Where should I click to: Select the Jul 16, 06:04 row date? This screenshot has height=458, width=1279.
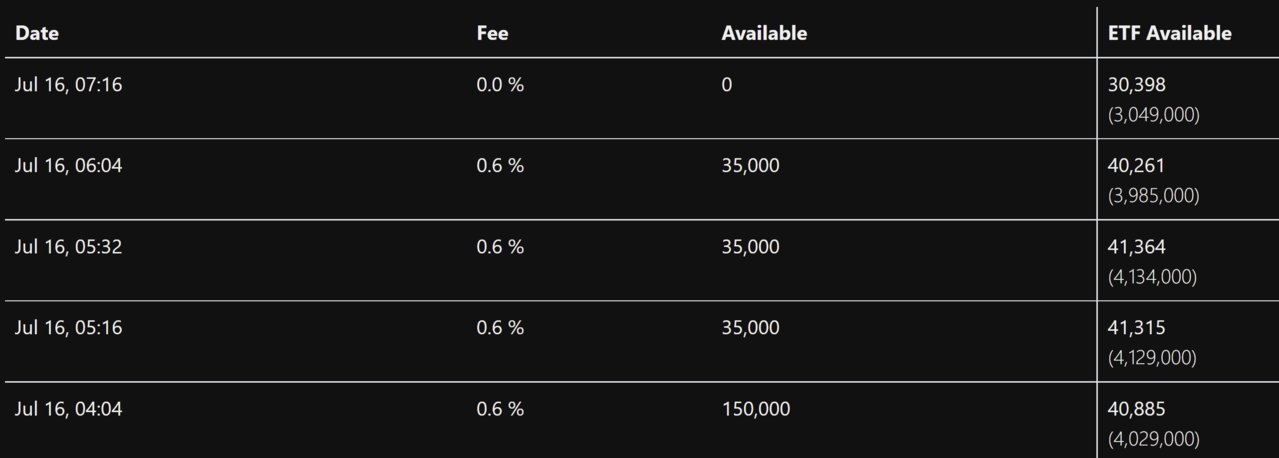click(68, 166)
